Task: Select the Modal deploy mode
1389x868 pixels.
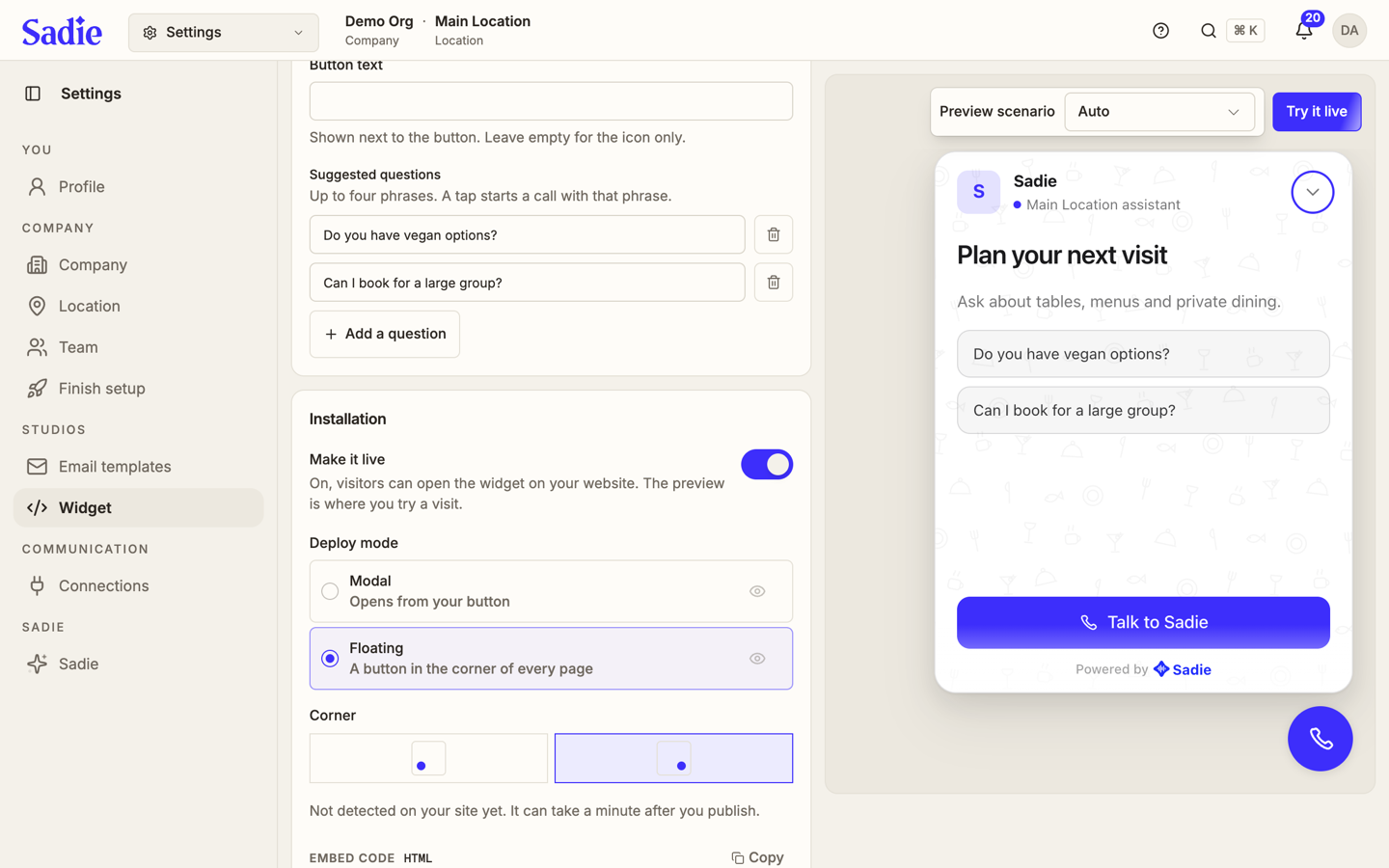Action: [x=551, y=591]
